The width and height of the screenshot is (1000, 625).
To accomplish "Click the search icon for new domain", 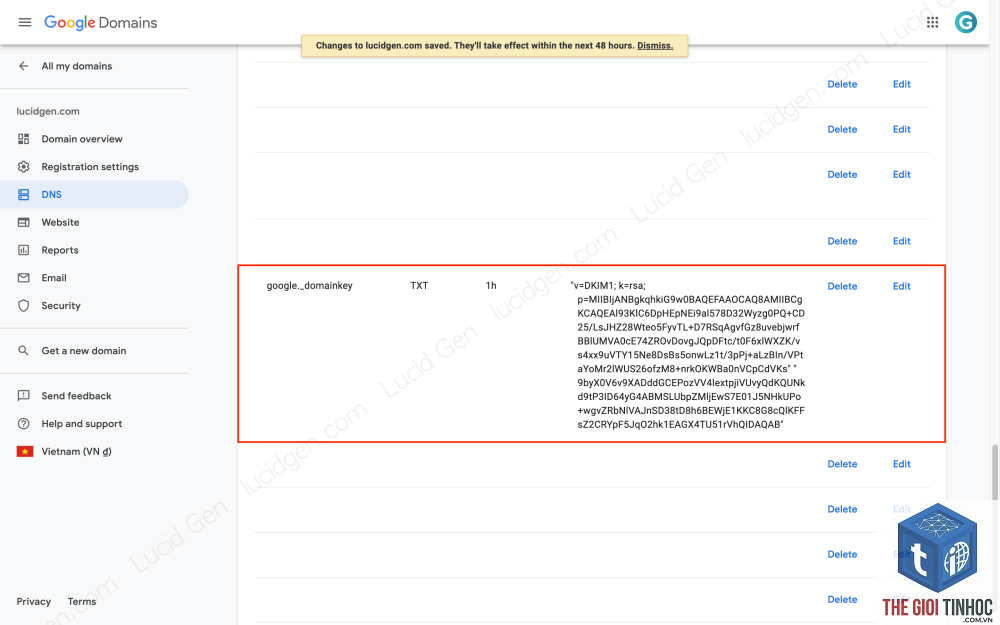I will [x=24, y=351].
